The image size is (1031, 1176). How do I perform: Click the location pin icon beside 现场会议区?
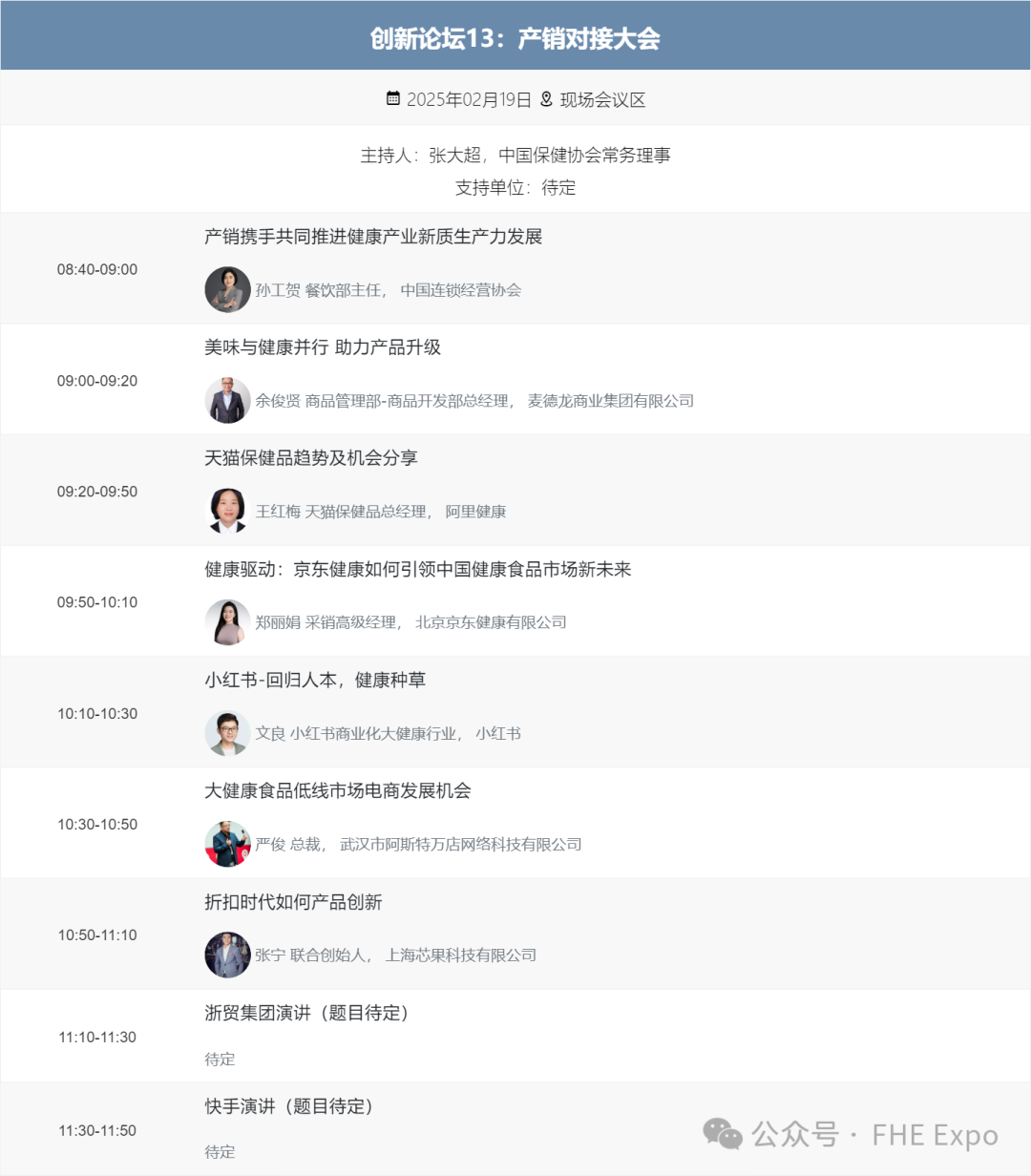pyautogui.click(x=546, y=98)
